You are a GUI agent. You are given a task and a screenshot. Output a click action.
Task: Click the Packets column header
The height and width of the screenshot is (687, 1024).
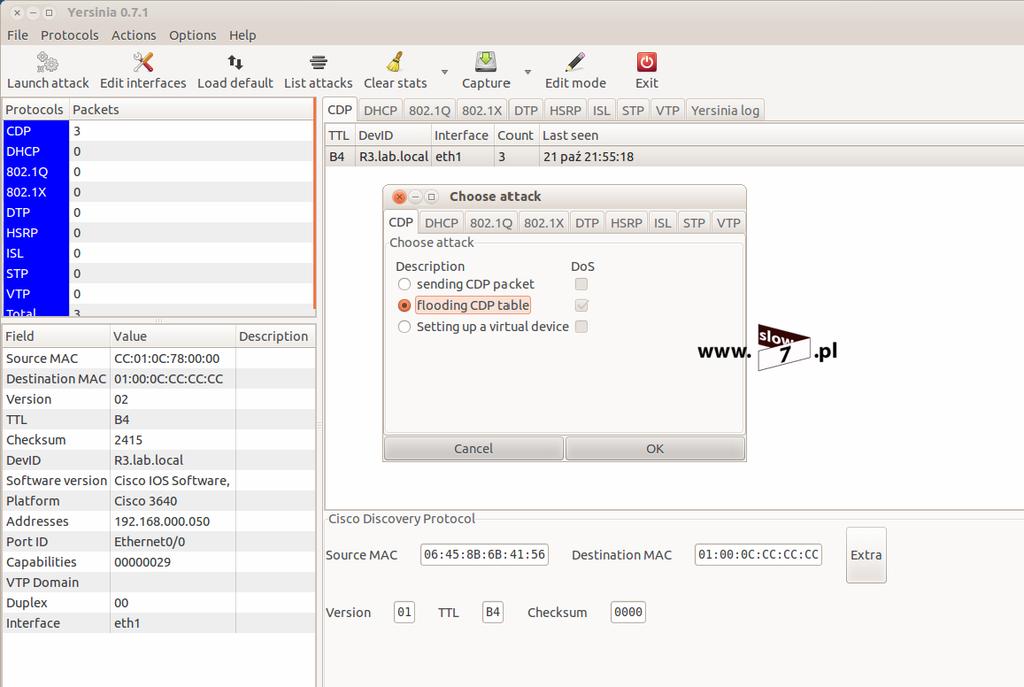(x=192, y=110)
